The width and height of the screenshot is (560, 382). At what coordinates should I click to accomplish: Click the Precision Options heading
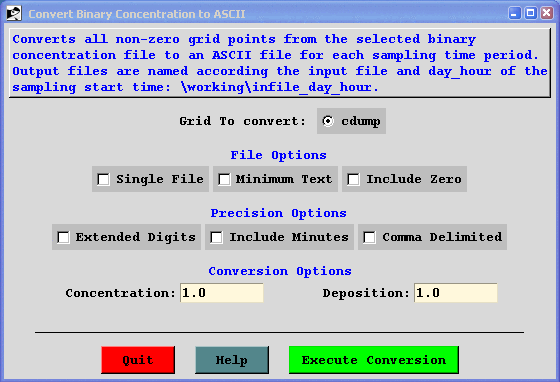coord(279,213)
